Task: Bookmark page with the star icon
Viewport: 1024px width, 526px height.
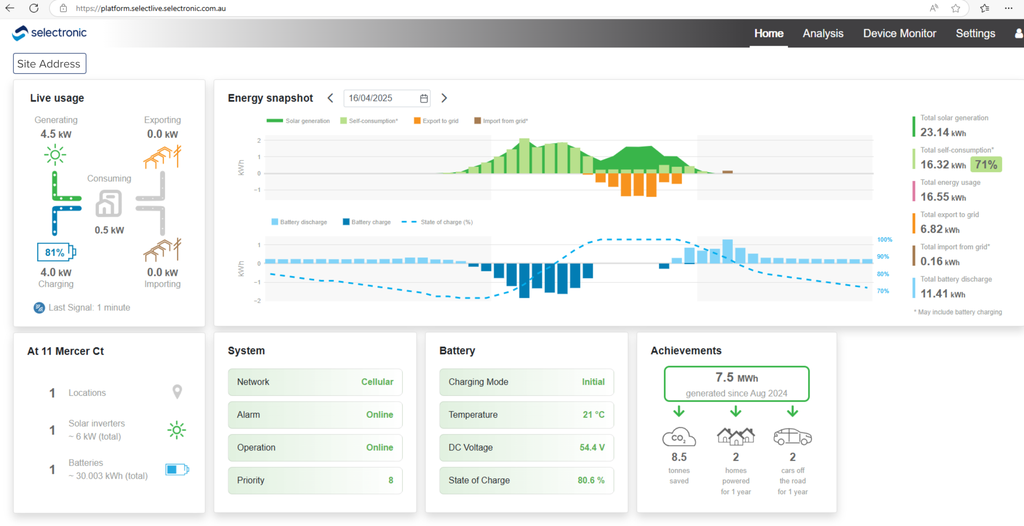Action: 955,8
